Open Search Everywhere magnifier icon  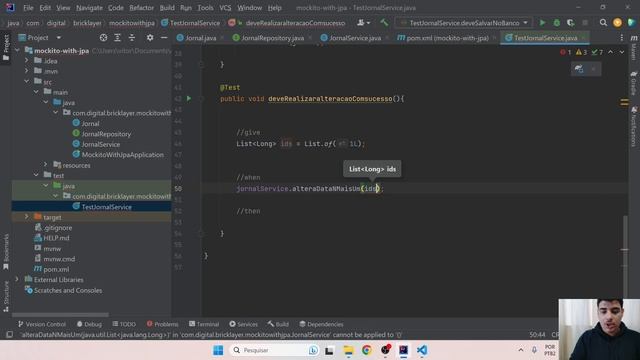click(603, 23)
